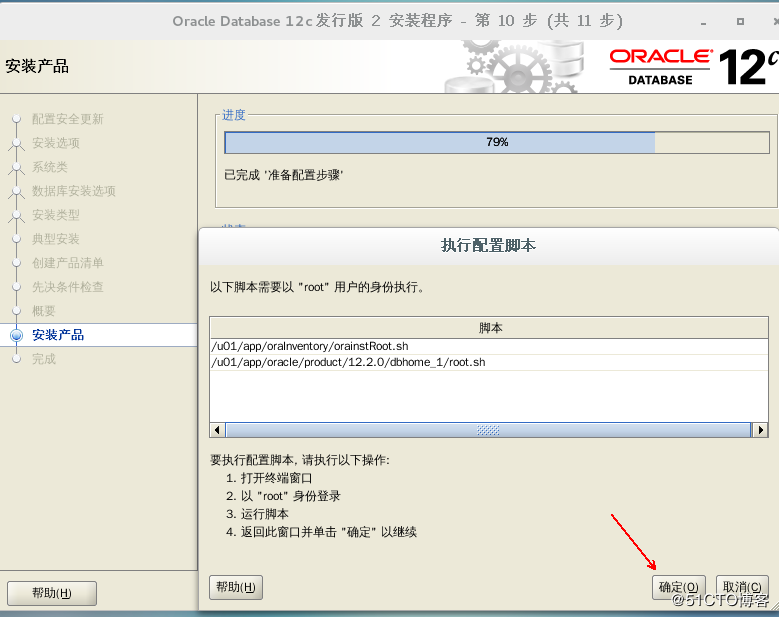Click the 已完成 '准备配置步骤' status text
The width and height of the screenshot is (779, 617).
[284, 175]
